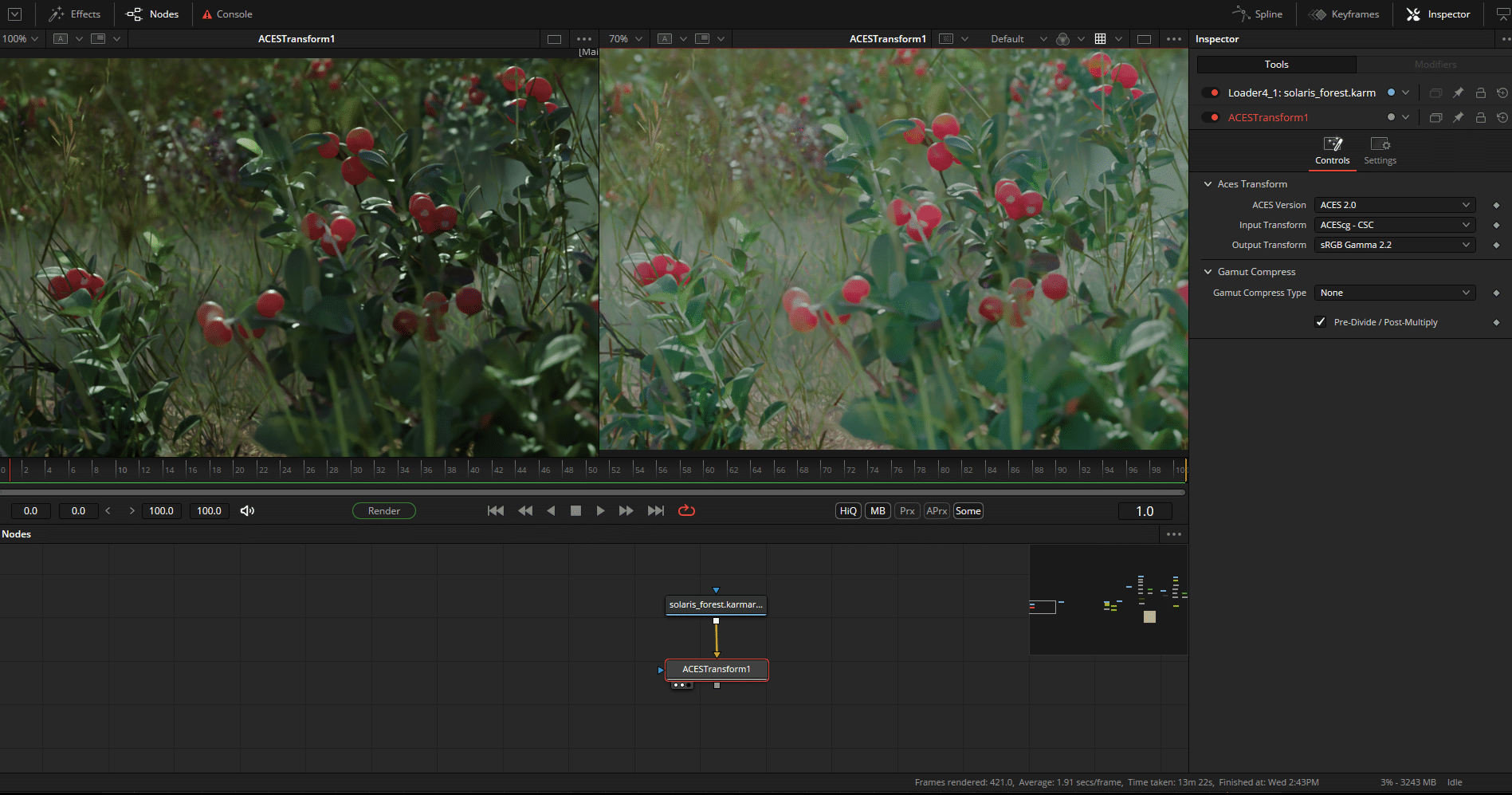Disable the Loader4_1 node toggle switch
The width and height of the screenshot is (1512, 795).
coord(1212,92)
